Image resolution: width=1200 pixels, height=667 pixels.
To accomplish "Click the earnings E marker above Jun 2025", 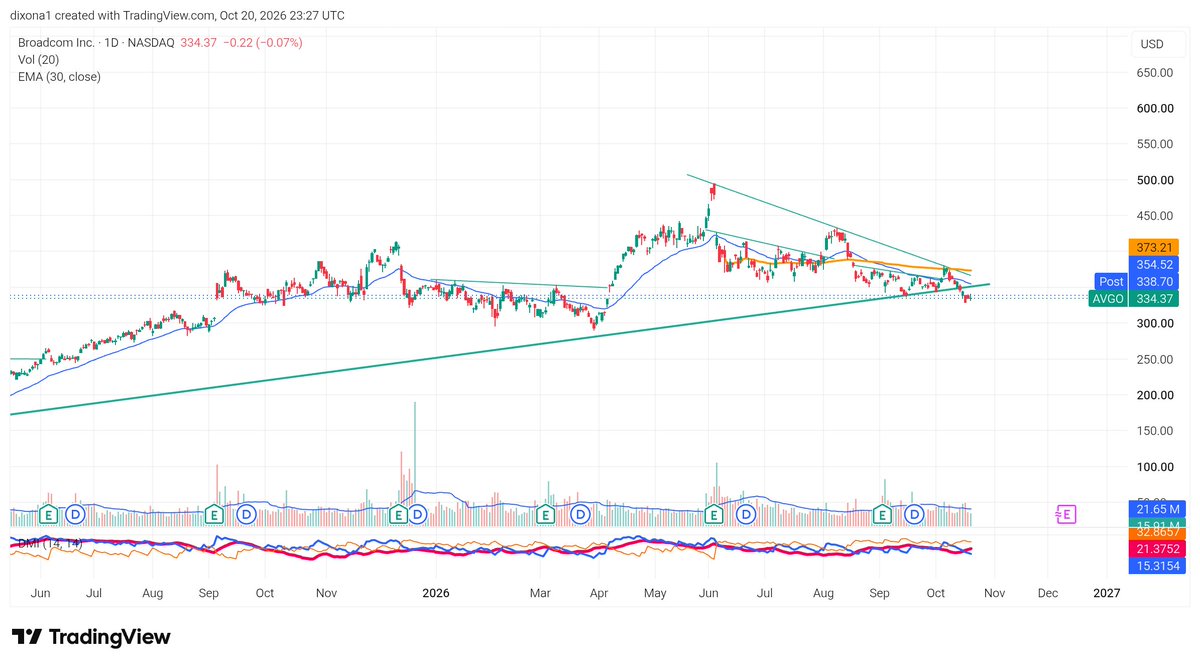I will (x=46, y=514).
